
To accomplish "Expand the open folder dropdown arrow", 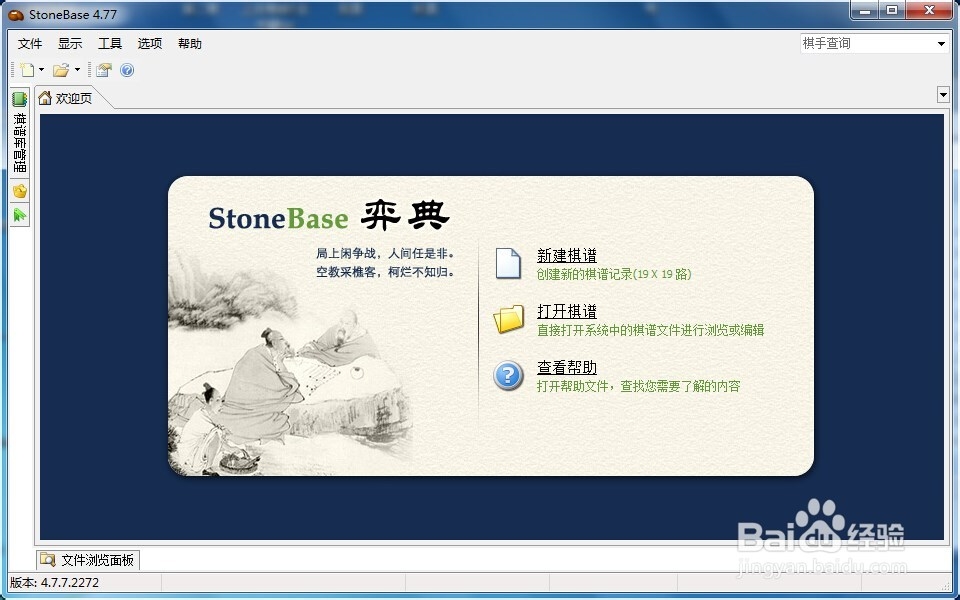I will point(77,70).
